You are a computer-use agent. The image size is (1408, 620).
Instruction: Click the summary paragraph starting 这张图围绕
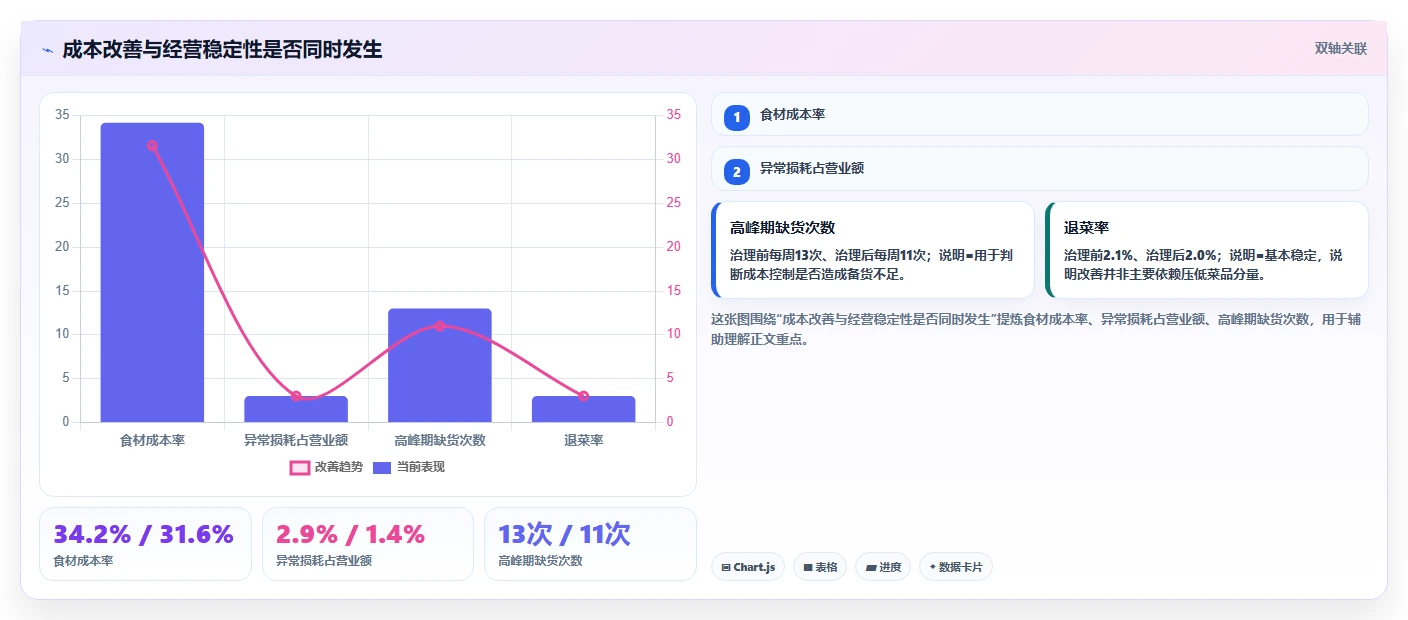click(1036, 329)
